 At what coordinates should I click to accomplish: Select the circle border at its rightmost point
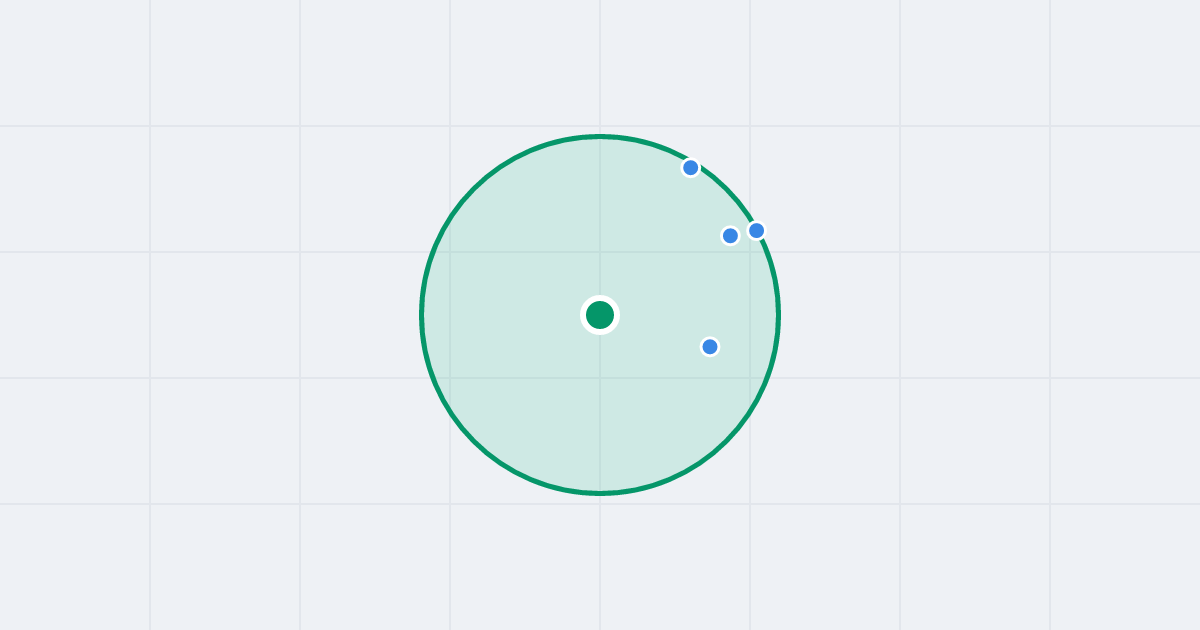click(x=778, y=315)
